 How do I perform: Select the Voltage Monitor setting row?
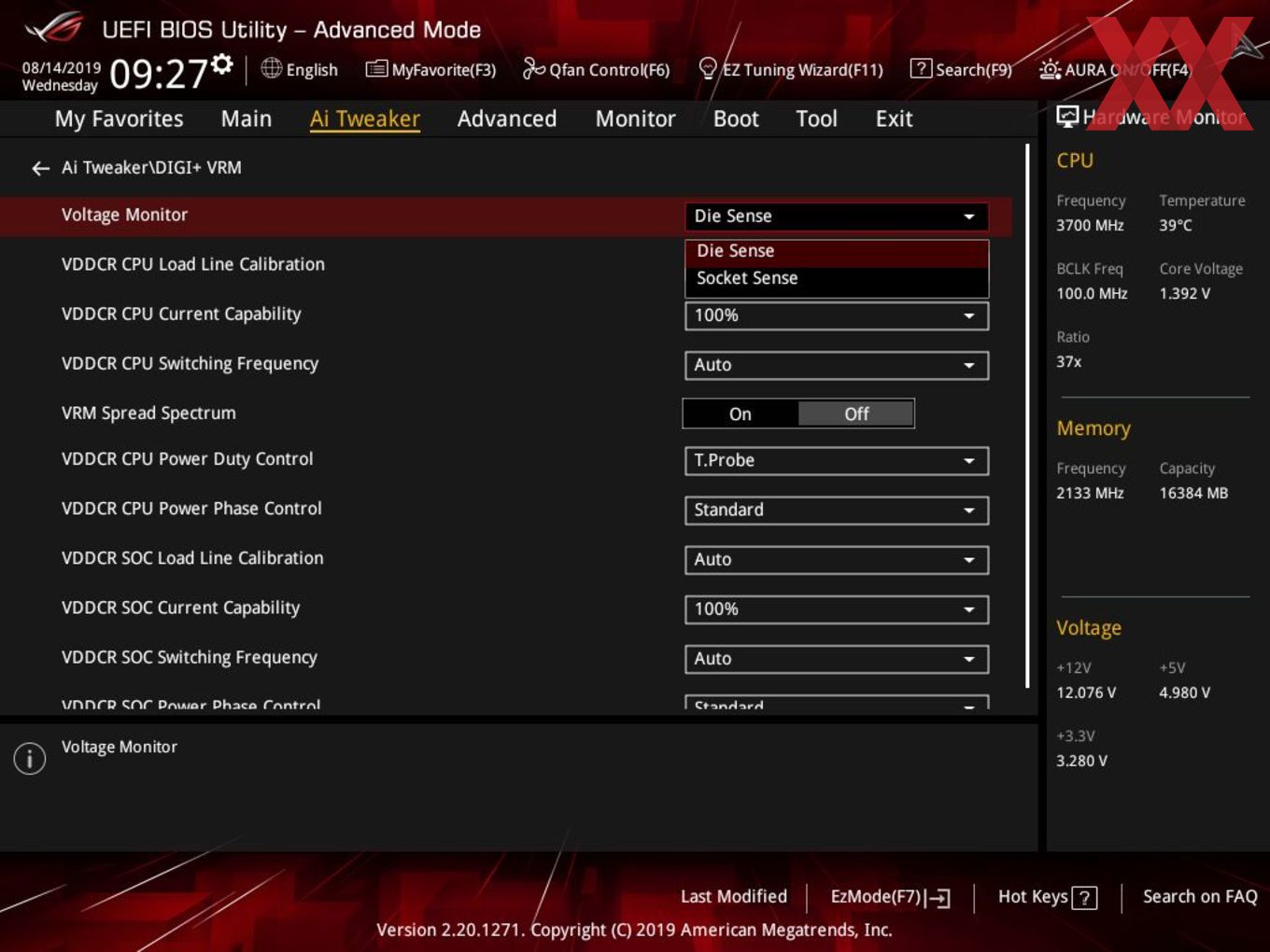[505, 217]
